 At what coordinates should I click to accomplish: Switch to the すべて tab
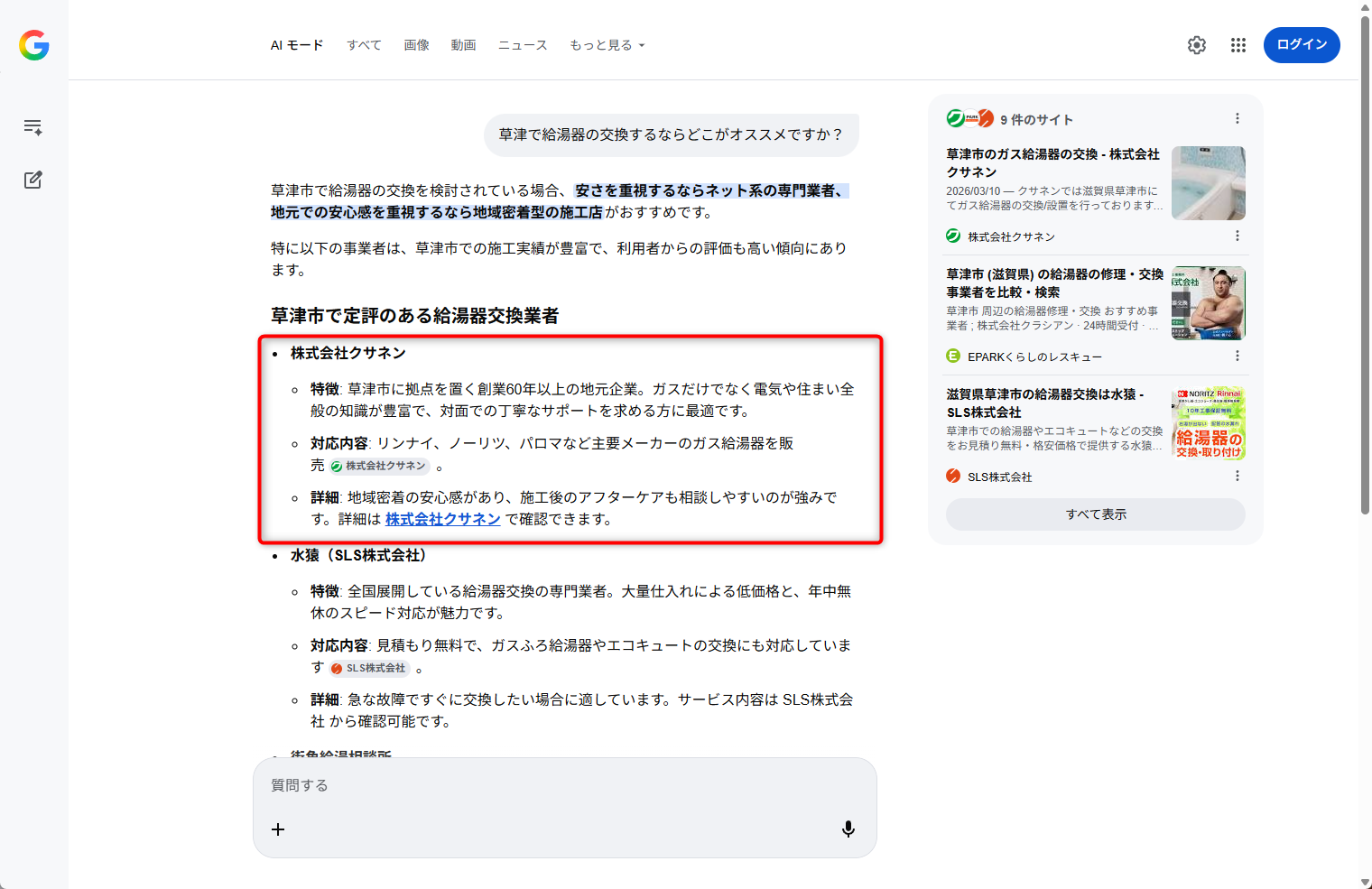pos(364,45)
